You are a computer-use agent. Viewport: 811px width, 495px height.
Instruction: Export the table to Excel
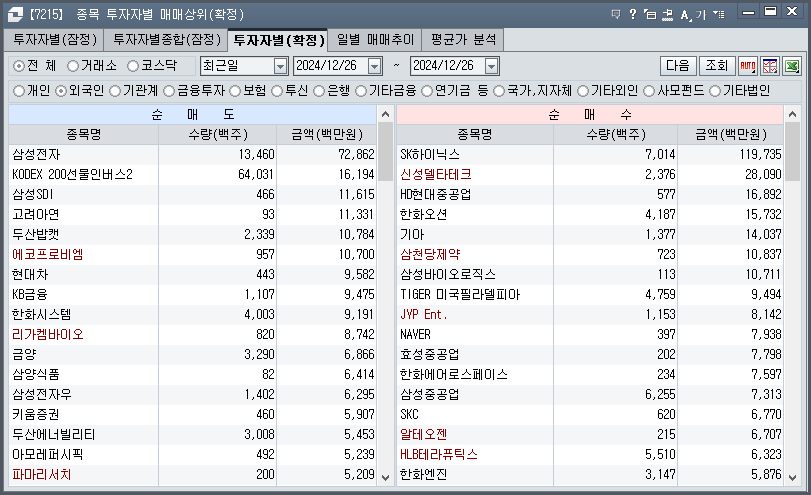[x=792, y=66]
